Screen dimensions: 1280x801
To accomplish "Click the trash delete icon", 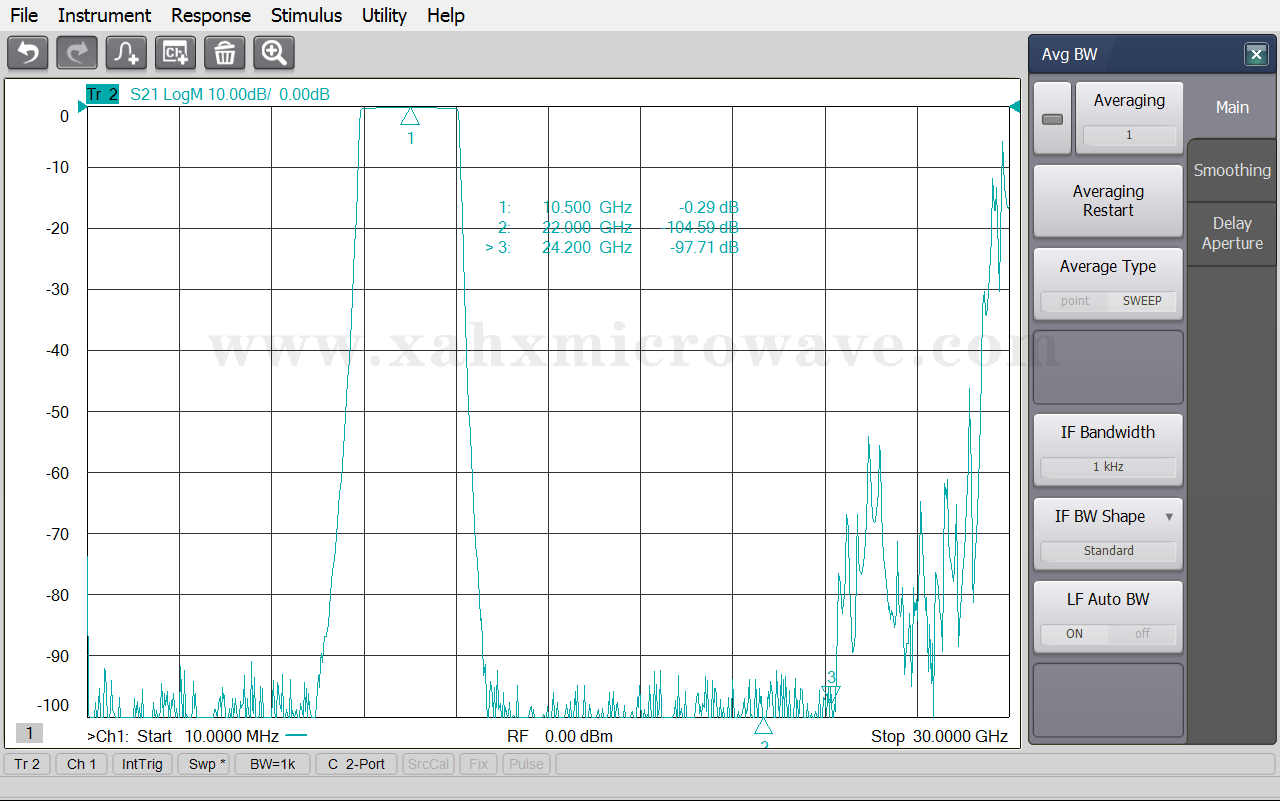I will pos(225,53).
